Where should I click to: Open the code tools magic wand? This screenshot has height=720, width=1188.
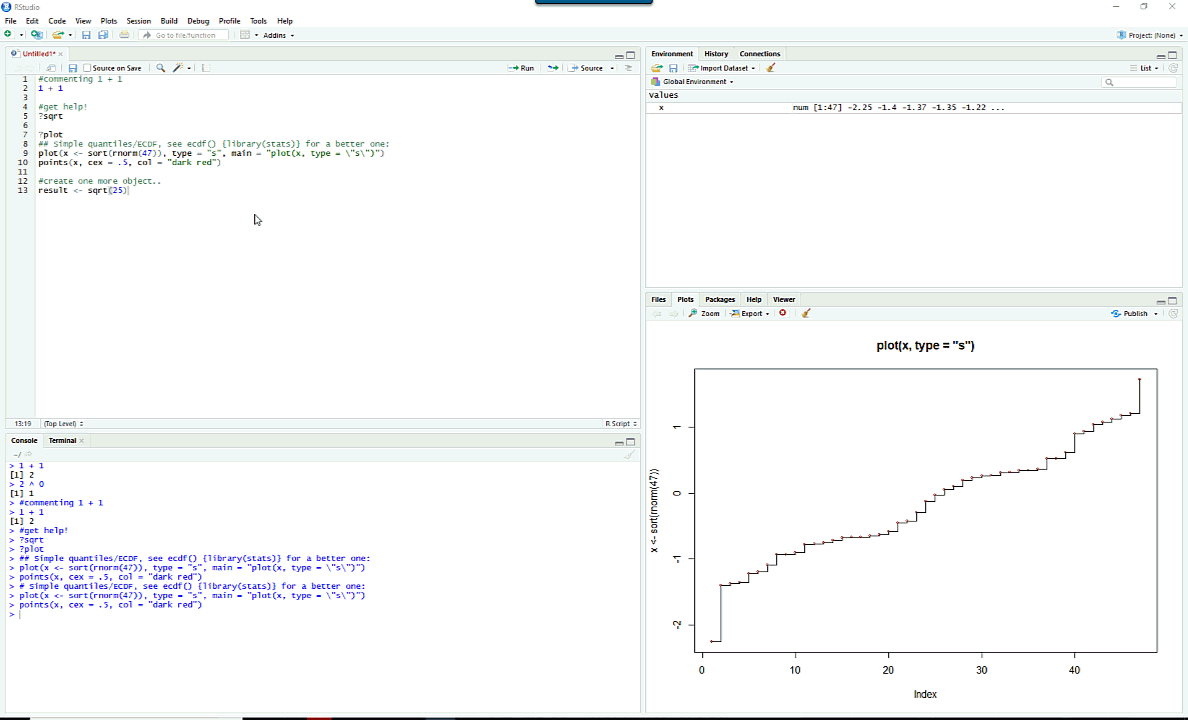pos(178,68)
